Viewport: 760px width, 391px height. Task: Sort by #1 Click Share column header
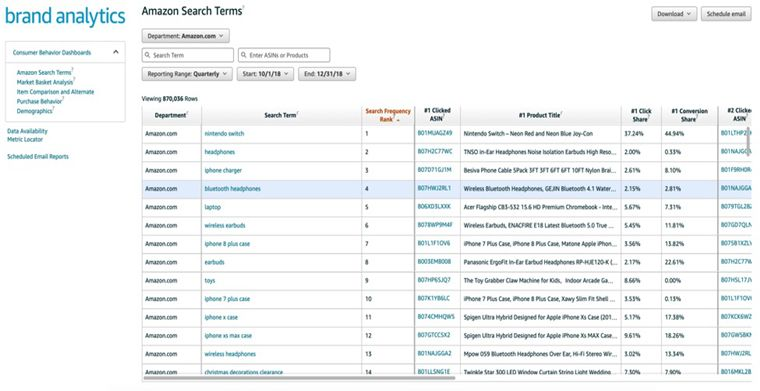click(x=641, y=115)
